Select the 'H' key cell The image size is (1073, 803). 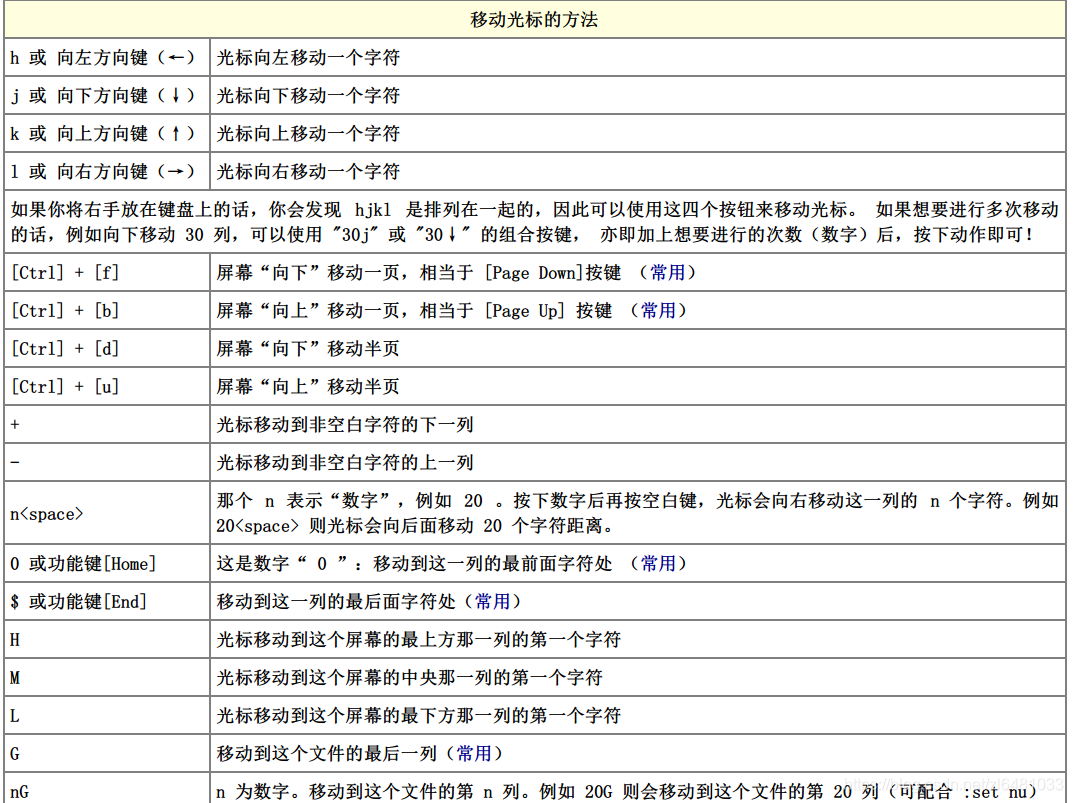pyautogui.click(x=107, y=639)
